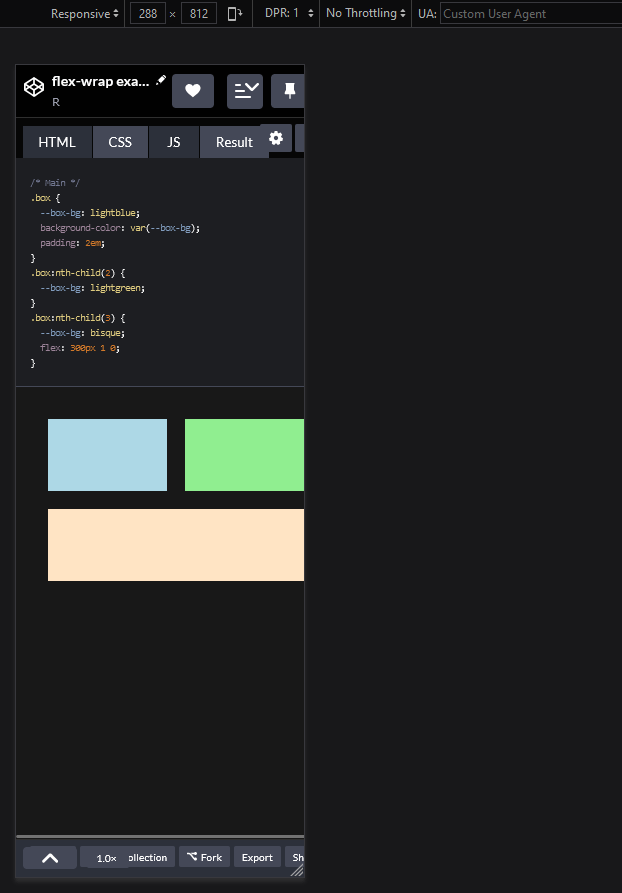Open the change view layout button
Viewport: 622px width, 893px height.
click(245, 91)
